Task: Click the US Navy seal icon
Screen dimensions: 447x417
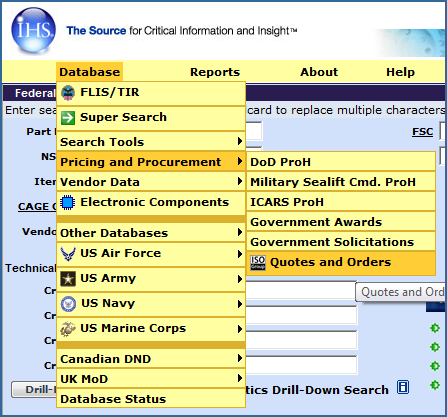Action: point(68,304)
